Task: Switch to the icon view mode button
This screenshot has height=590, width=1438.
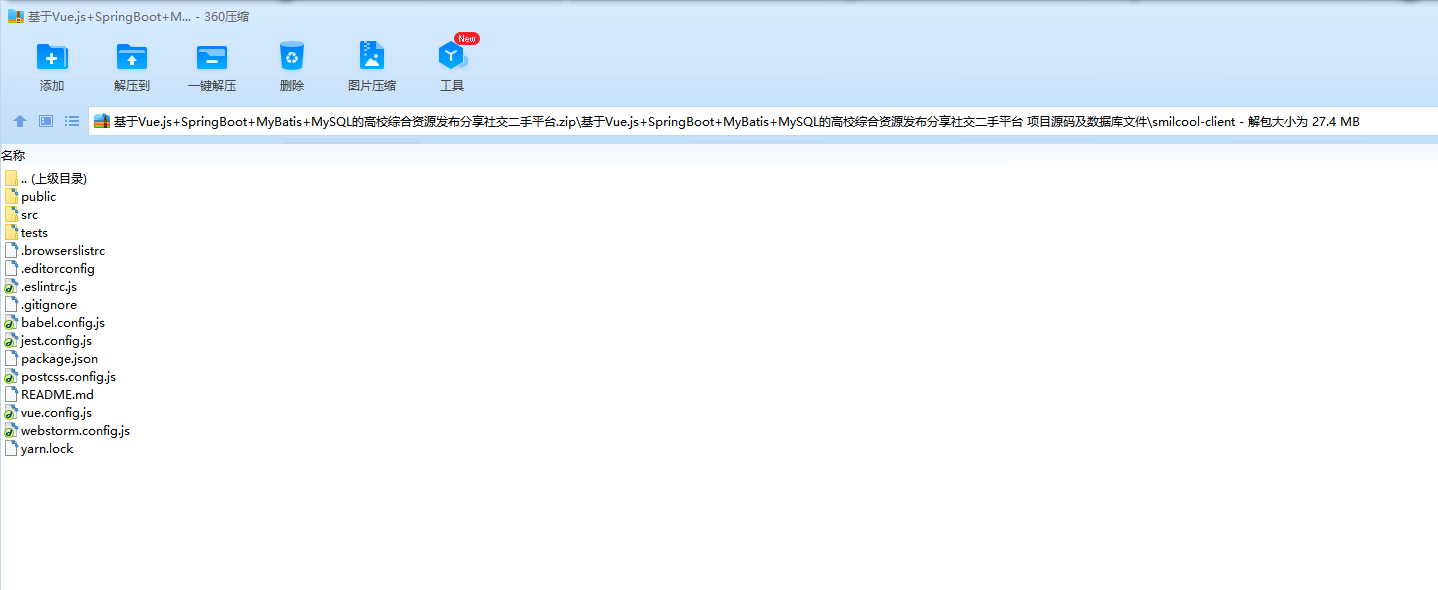Action: [x=46, y=121]
